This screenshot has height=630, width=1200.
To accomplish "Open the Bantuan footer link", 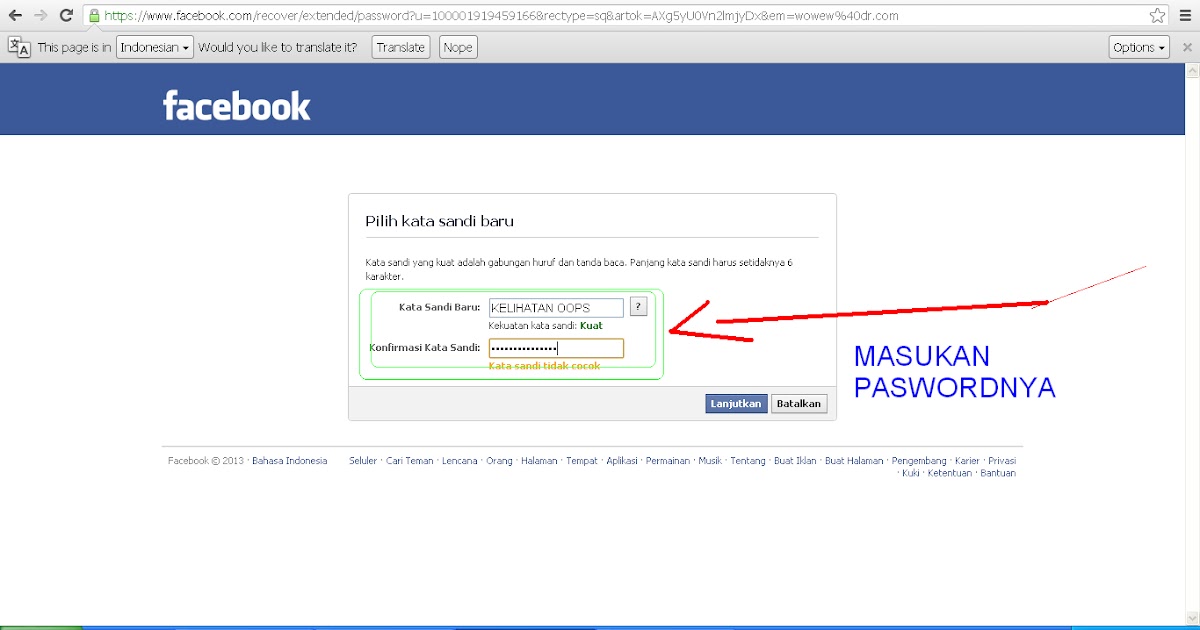I will coord(998,473).
